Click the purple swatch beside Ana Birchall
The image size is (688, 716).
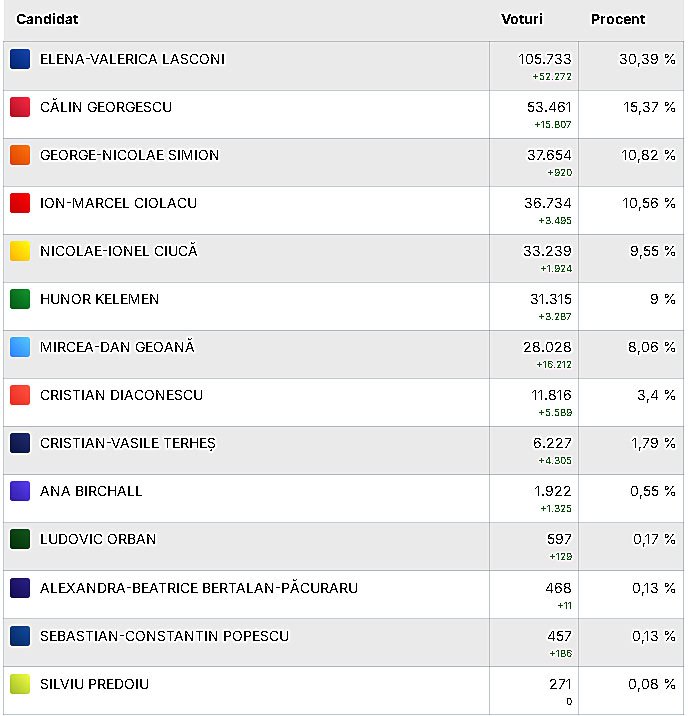[20, 491]
